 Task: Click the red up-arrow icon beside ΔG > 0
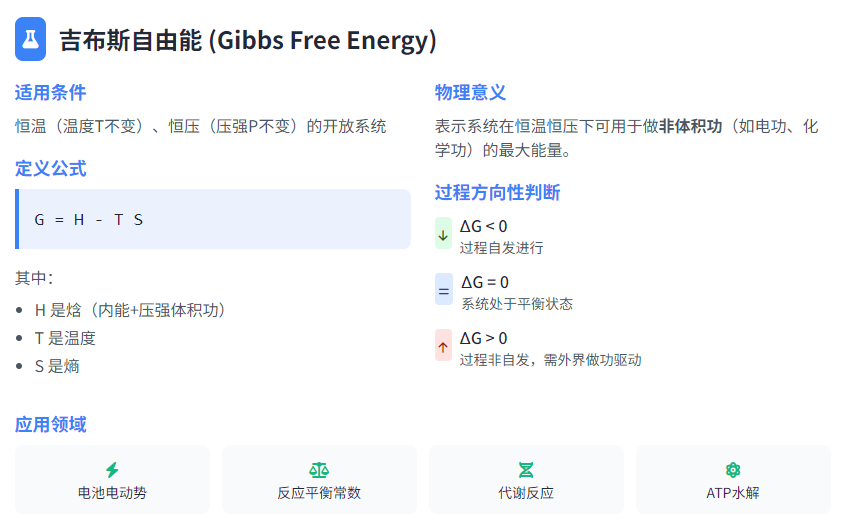pos(443,345)
